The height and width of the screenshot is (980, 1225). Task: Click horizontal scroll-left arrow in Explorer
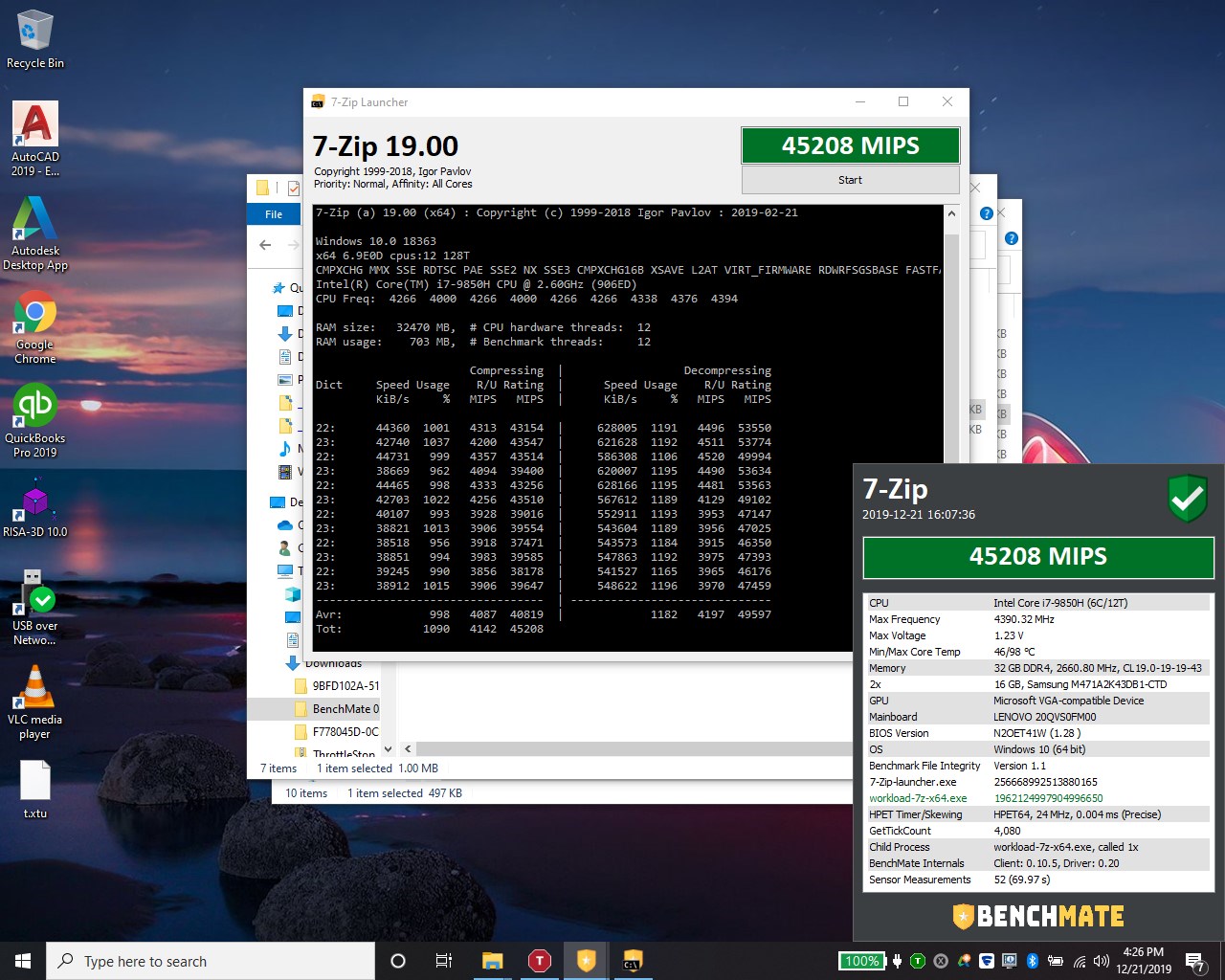pyautogui.click(x=408, y=748)
